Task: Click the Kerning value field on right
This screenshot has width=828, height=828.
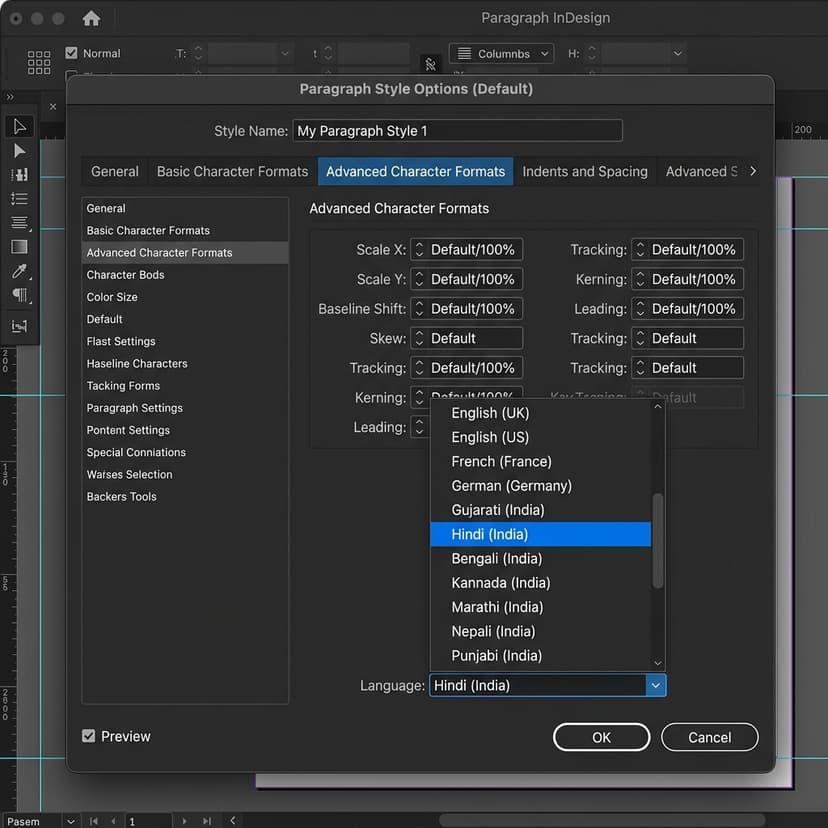Action: coord(694,279)
